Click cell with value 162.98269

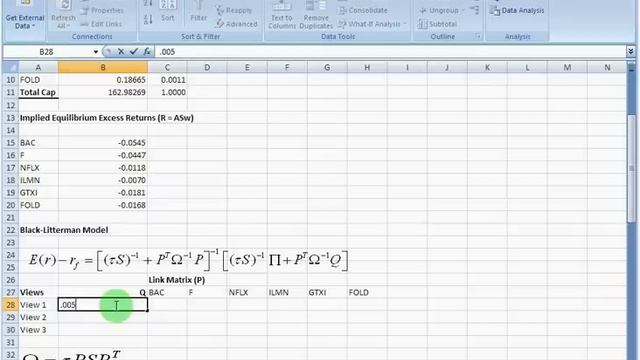pos(103,92)
